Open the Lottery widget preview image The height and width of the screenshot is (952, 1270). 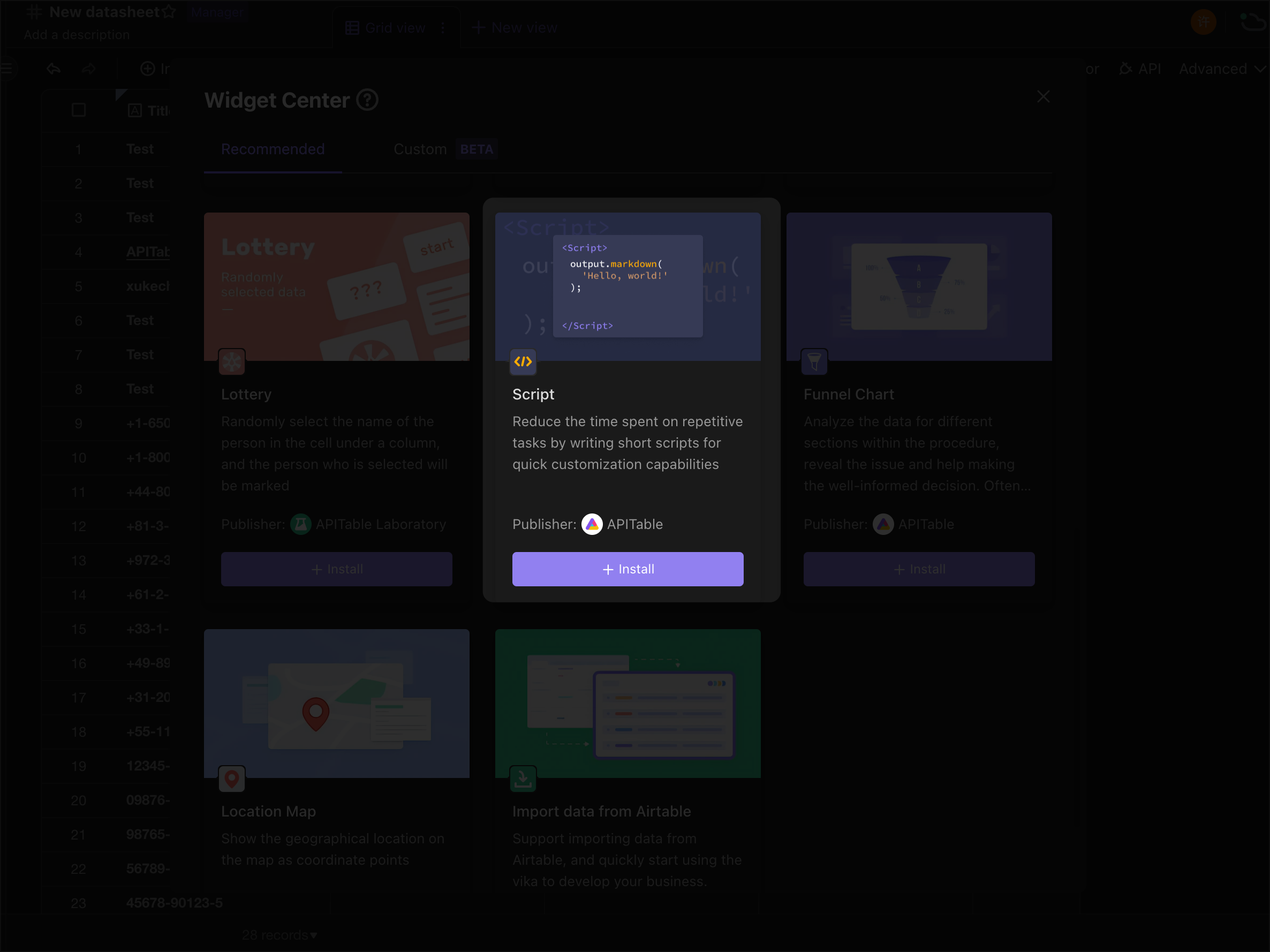click(336, 286)
